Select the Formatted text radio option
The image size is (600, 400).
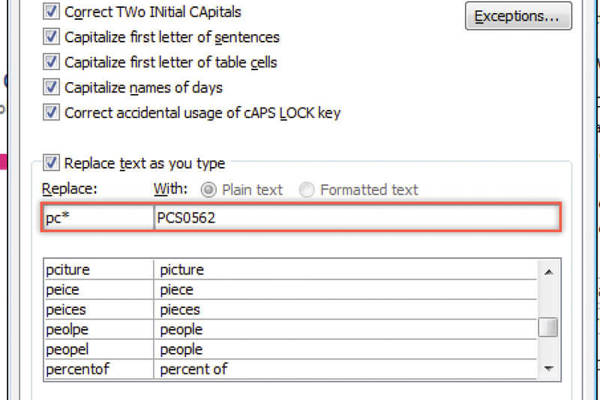[x=307, y=189]
